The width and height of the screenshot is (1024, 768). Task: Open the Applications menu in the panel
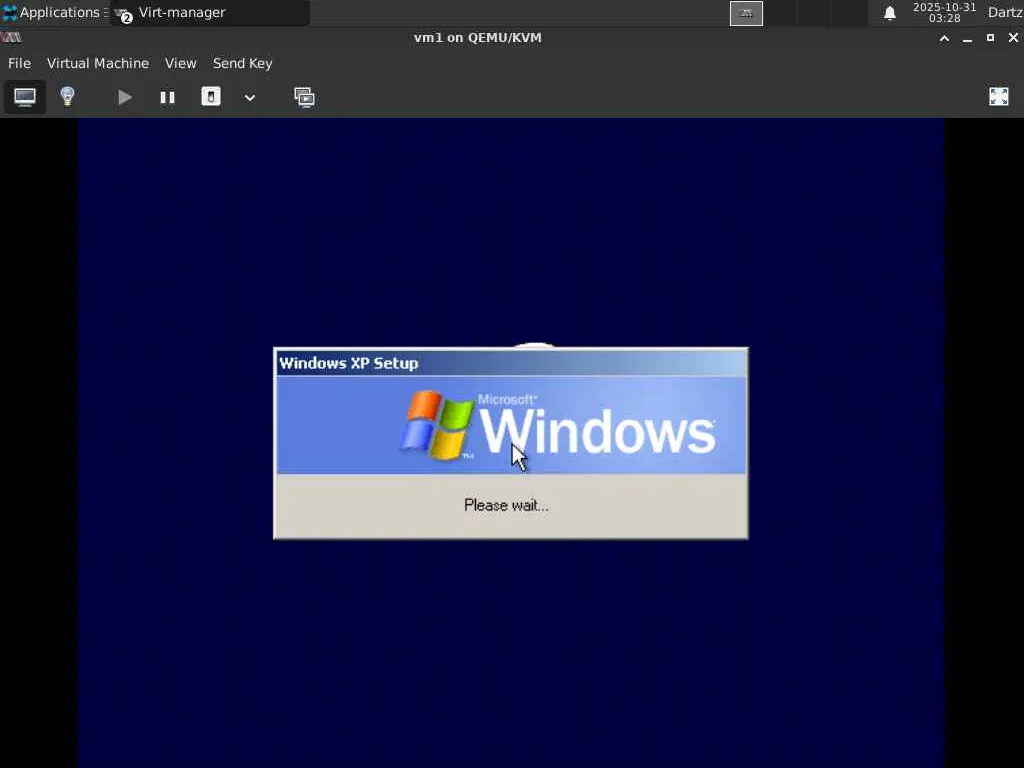click(x=53, y=12)
